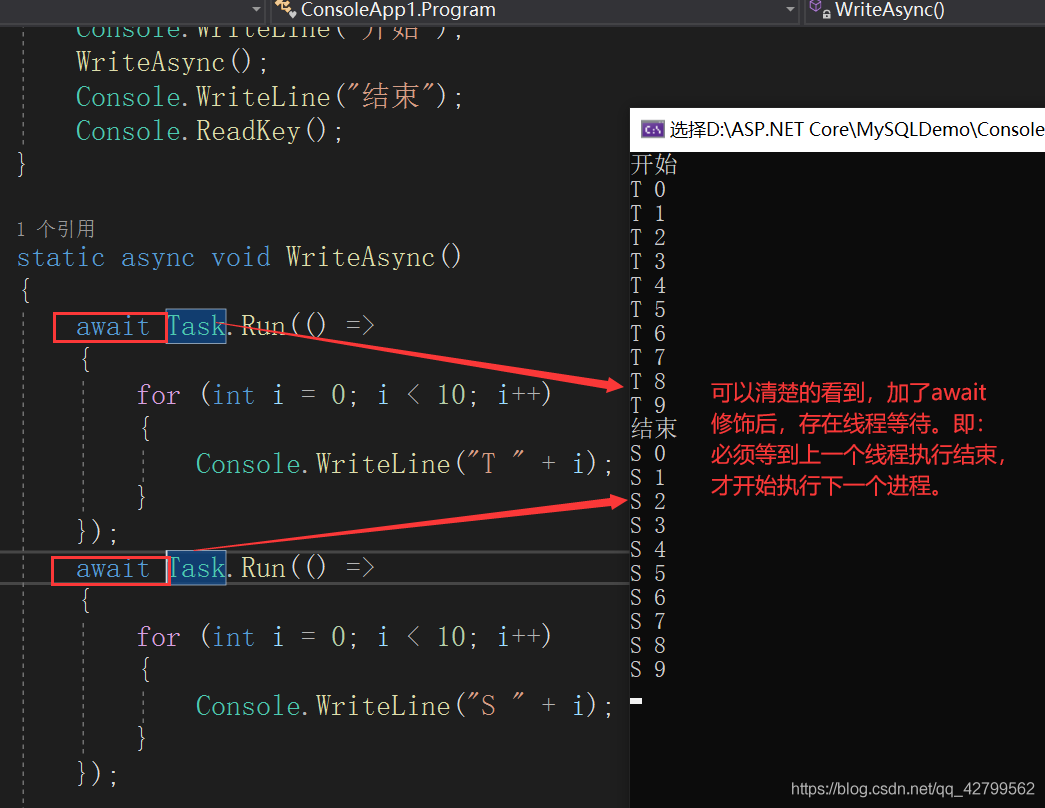The image size is (1045, 808).
Task: Click the async keyword in method declaration
Action: (158, 258)
